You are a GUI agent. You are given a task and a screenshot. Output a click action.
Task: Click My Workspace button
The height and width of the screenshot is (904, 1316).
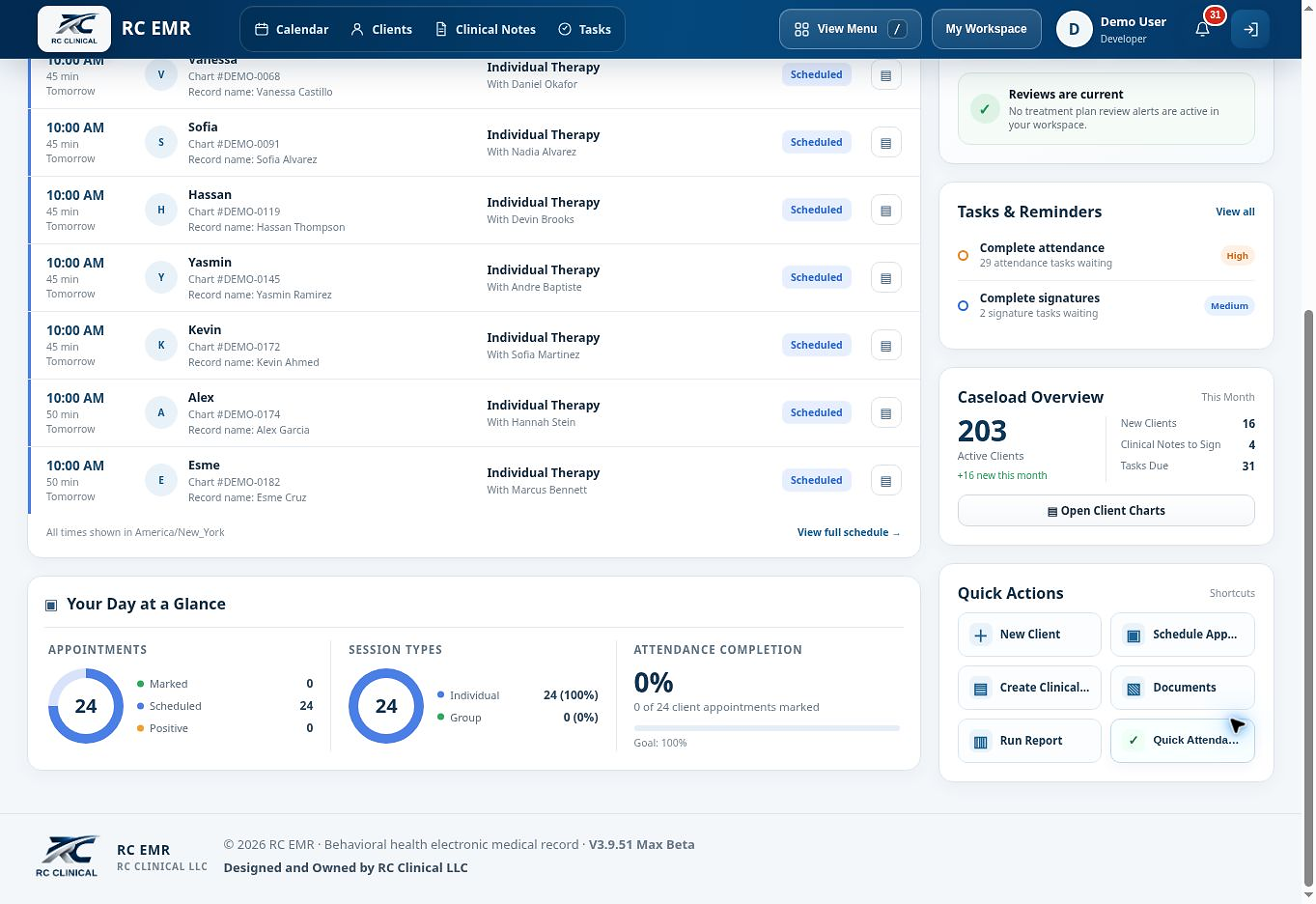[x=986, y=29]
